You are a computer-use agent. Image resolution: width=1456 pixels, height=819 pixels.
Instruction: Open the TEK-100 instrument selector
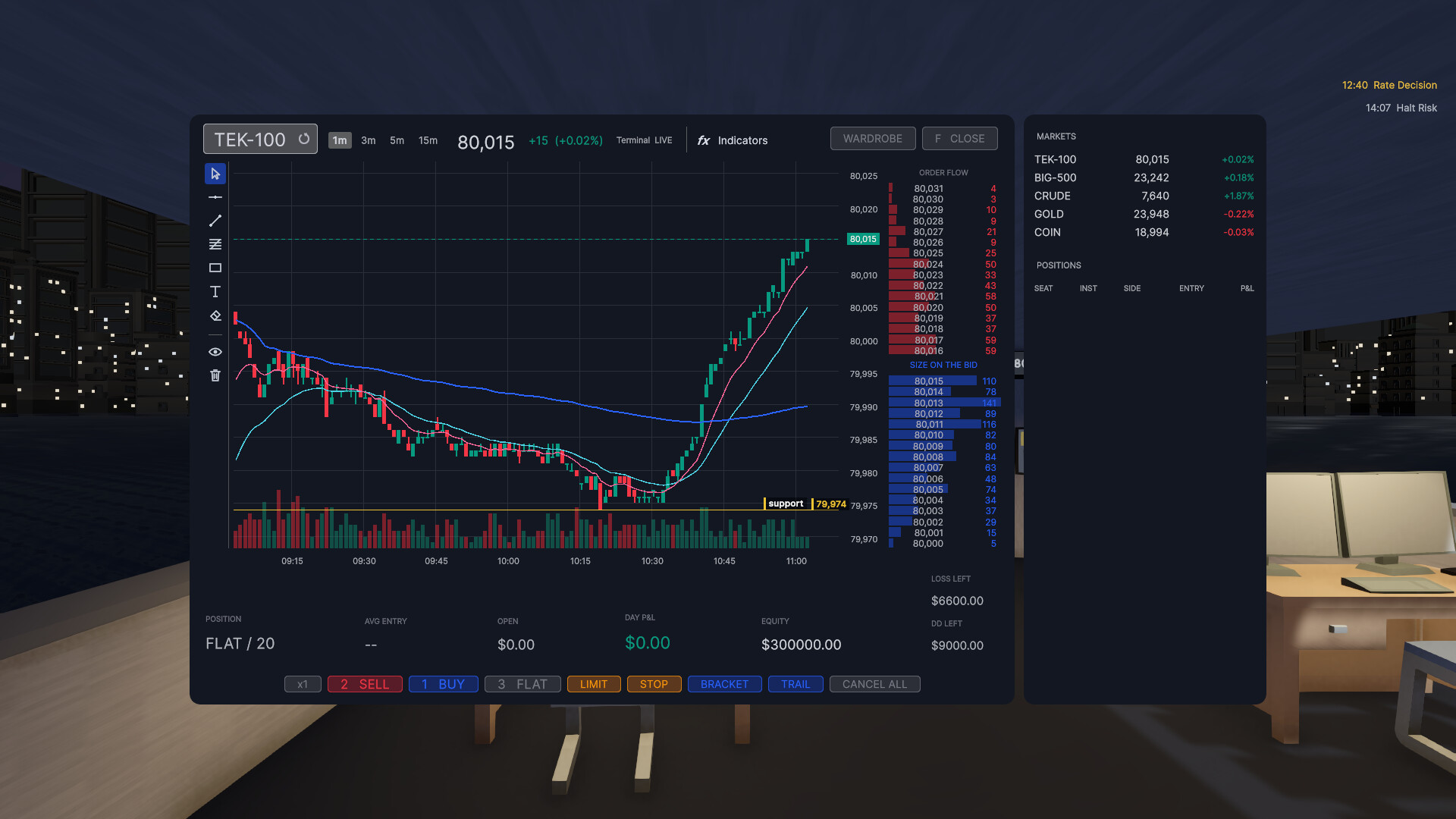260,140
